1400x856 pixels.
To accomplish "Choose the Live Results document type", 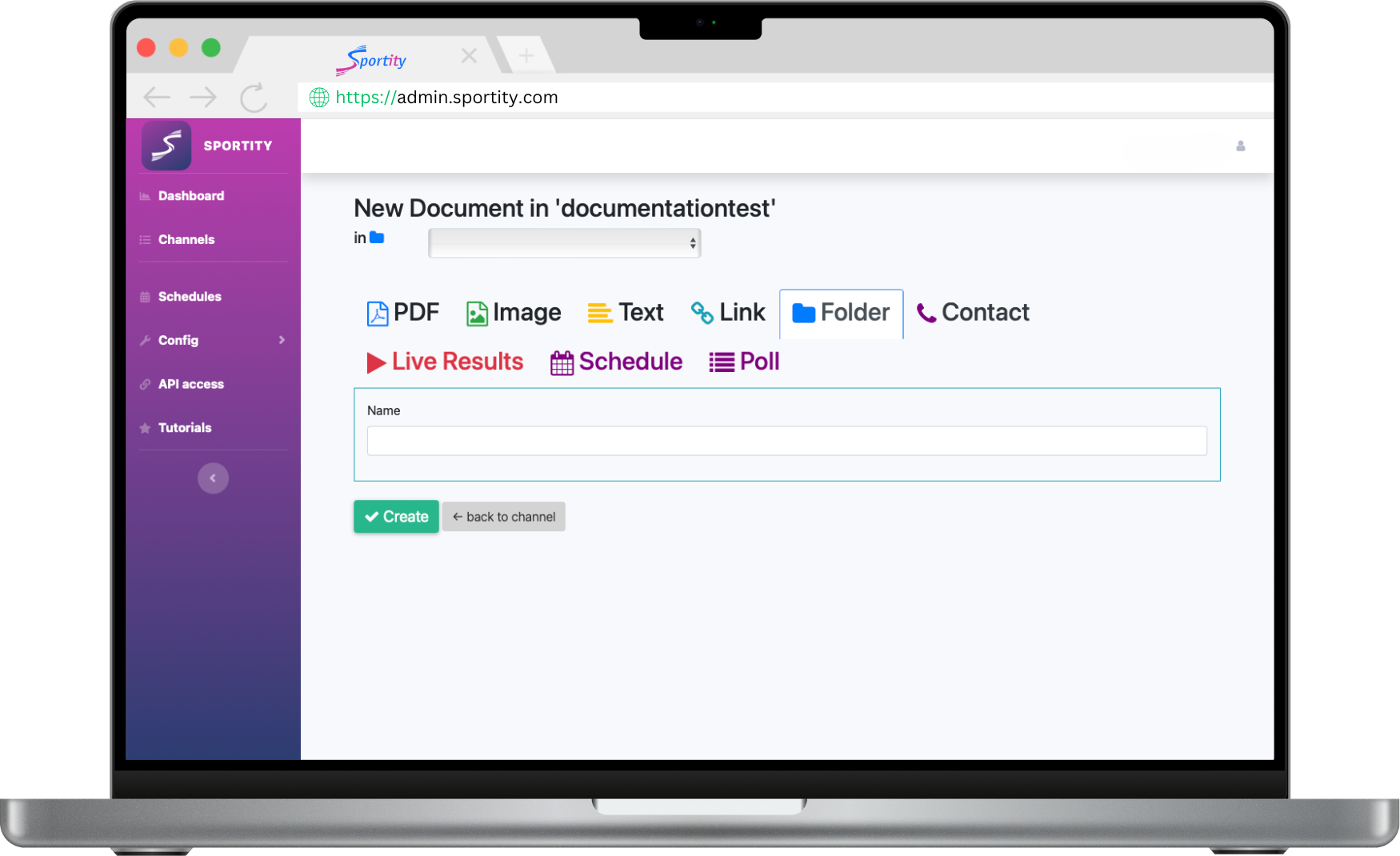I will click(x=445, y=362).
